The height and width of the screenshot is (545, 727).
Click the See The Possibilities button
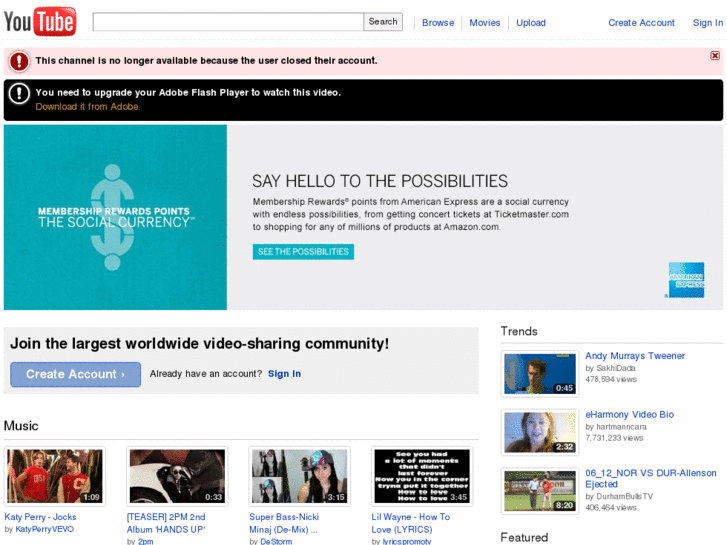pos(303,252)
